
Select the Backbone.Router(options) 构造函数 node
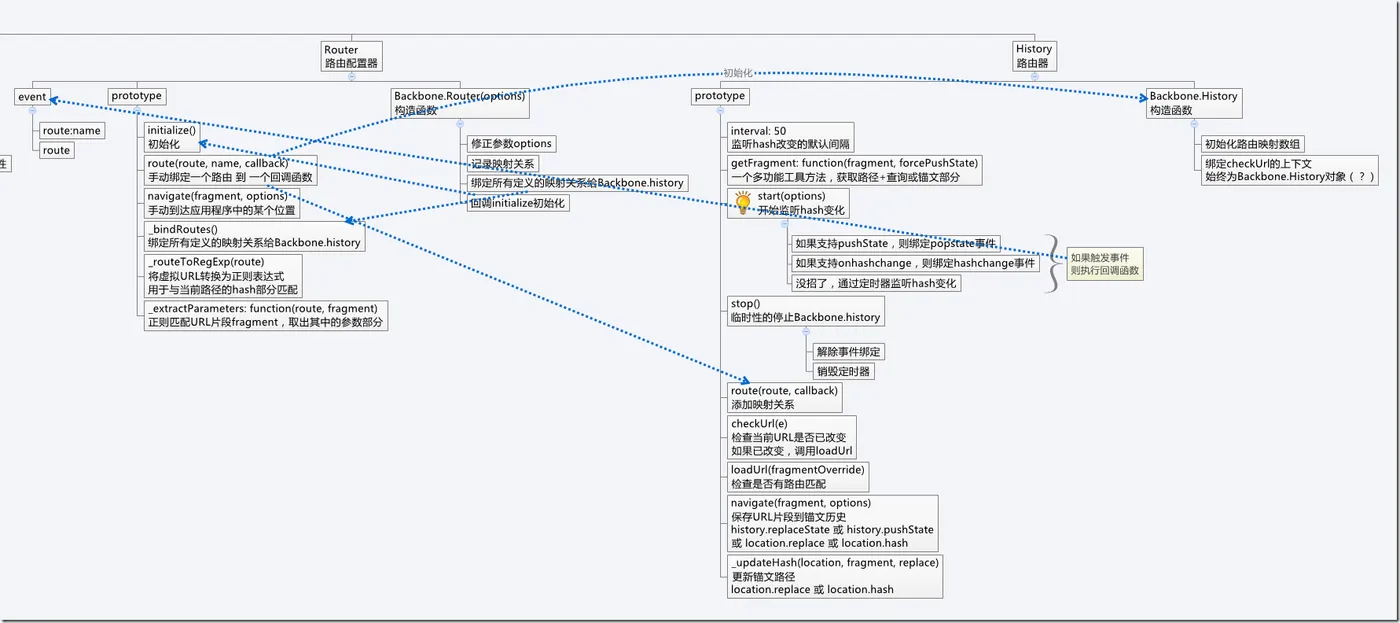(x=459, y=103)
